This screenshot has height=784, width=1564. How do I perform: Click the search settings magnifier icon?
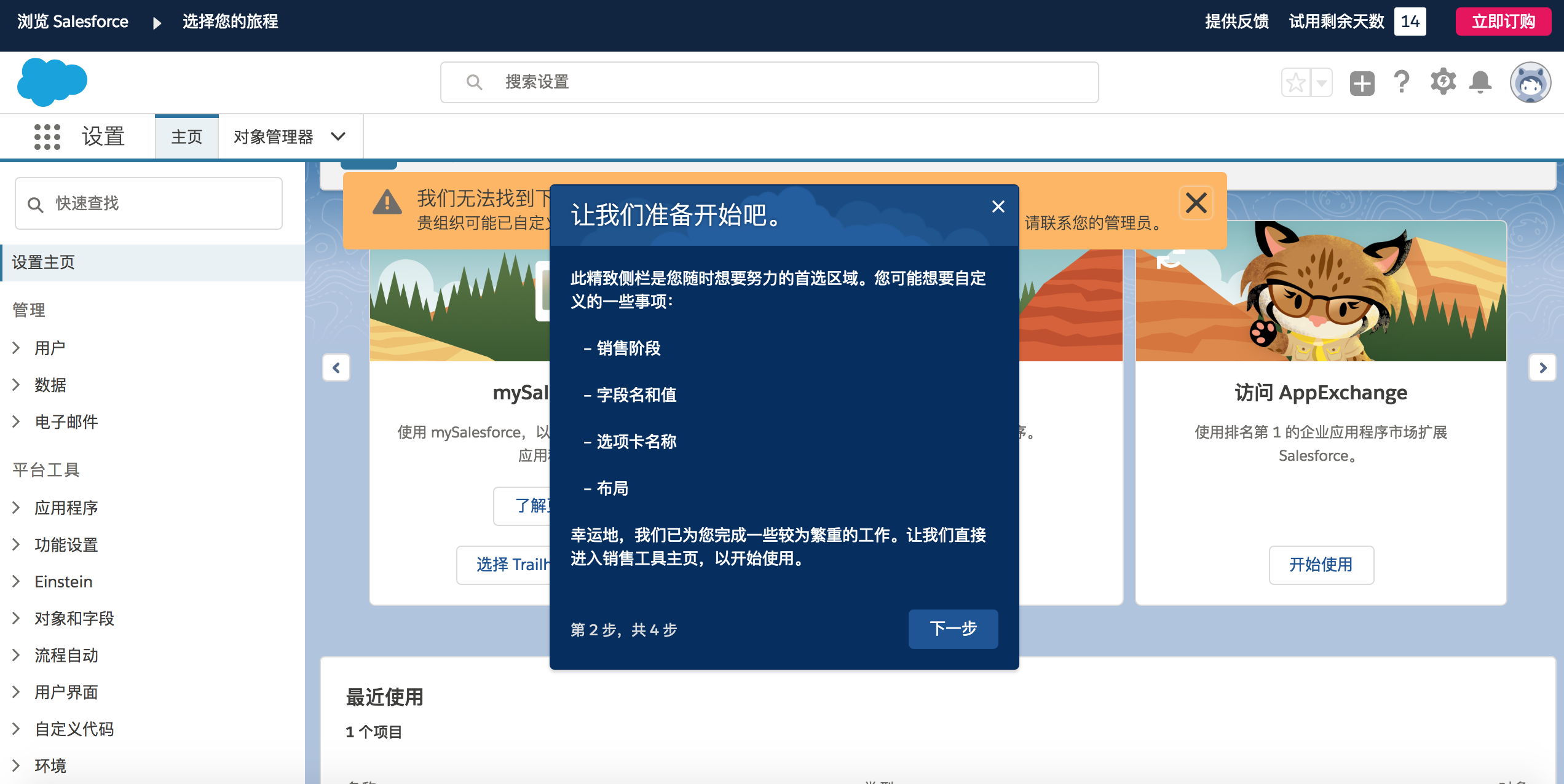pos(474,82)
